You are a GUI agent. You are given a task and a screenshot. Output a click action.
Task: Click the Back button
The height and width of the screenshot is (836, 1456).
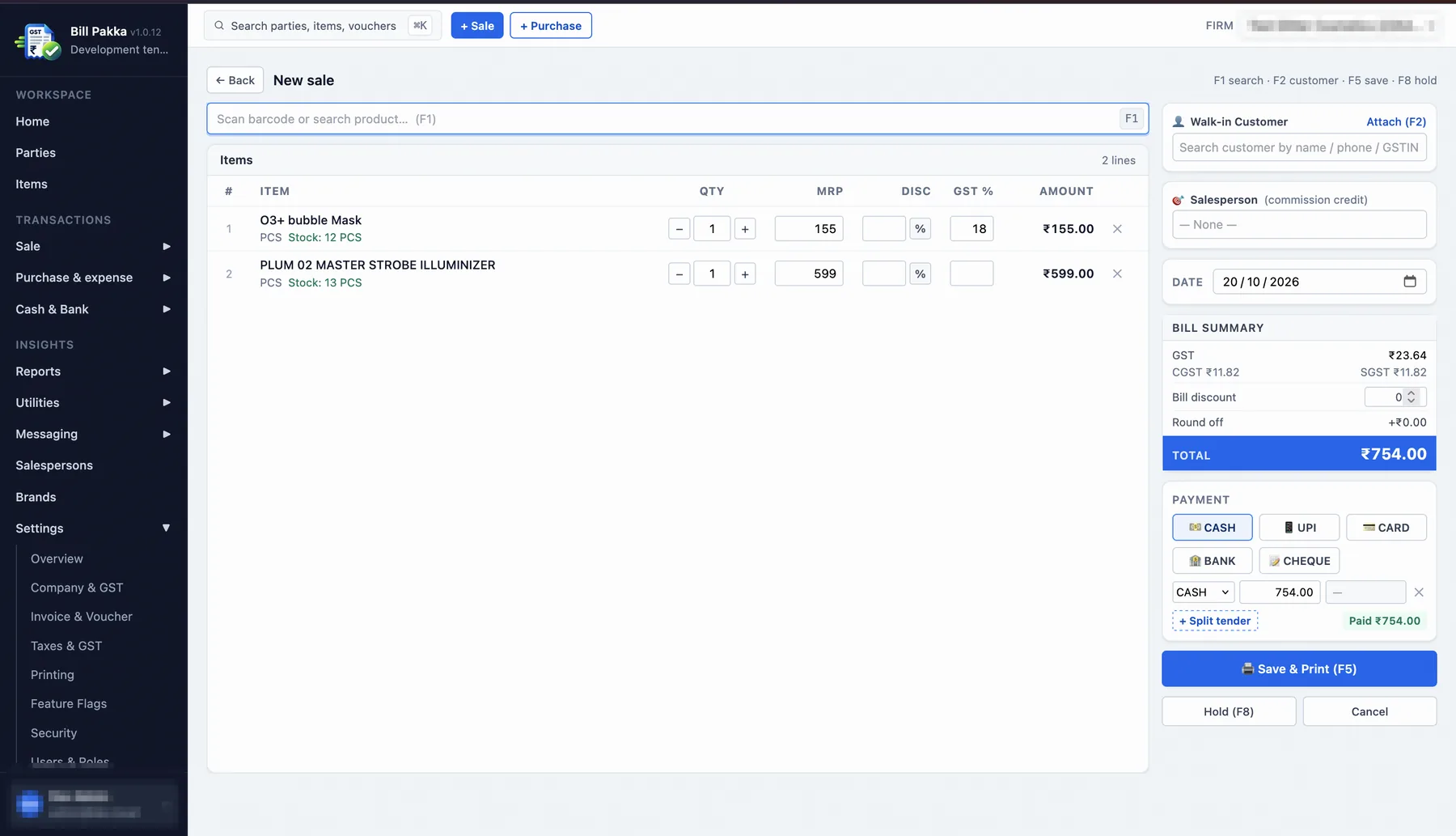click(235, 80)
